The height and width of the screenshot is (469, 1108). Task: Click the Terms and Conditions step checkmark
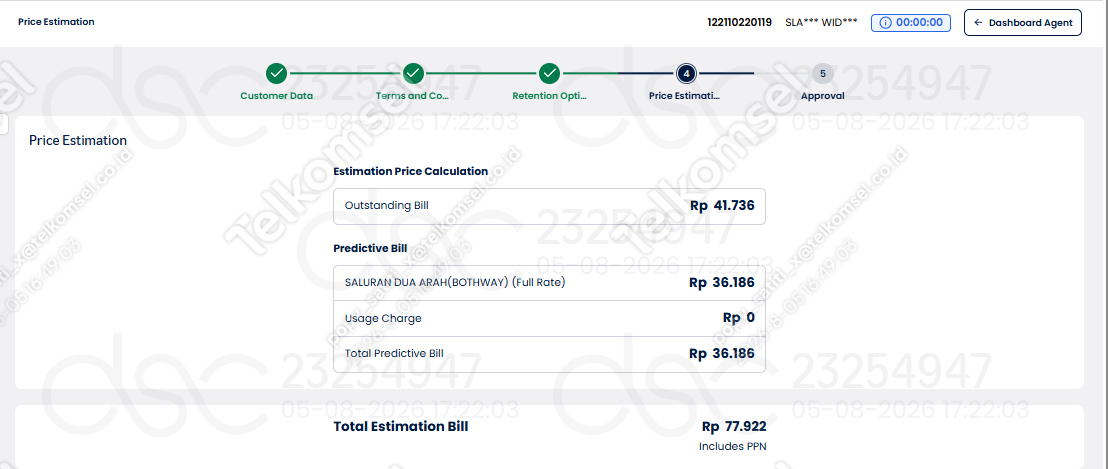[413, 73]
